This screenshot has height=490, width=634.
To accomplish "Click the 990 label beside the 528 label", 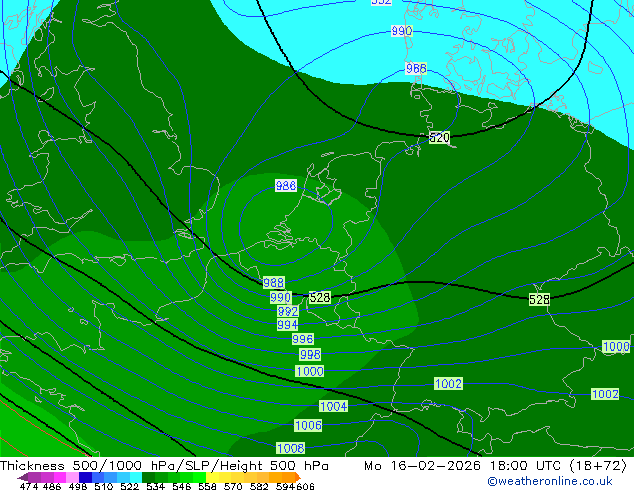I will (x=281, y=298).
